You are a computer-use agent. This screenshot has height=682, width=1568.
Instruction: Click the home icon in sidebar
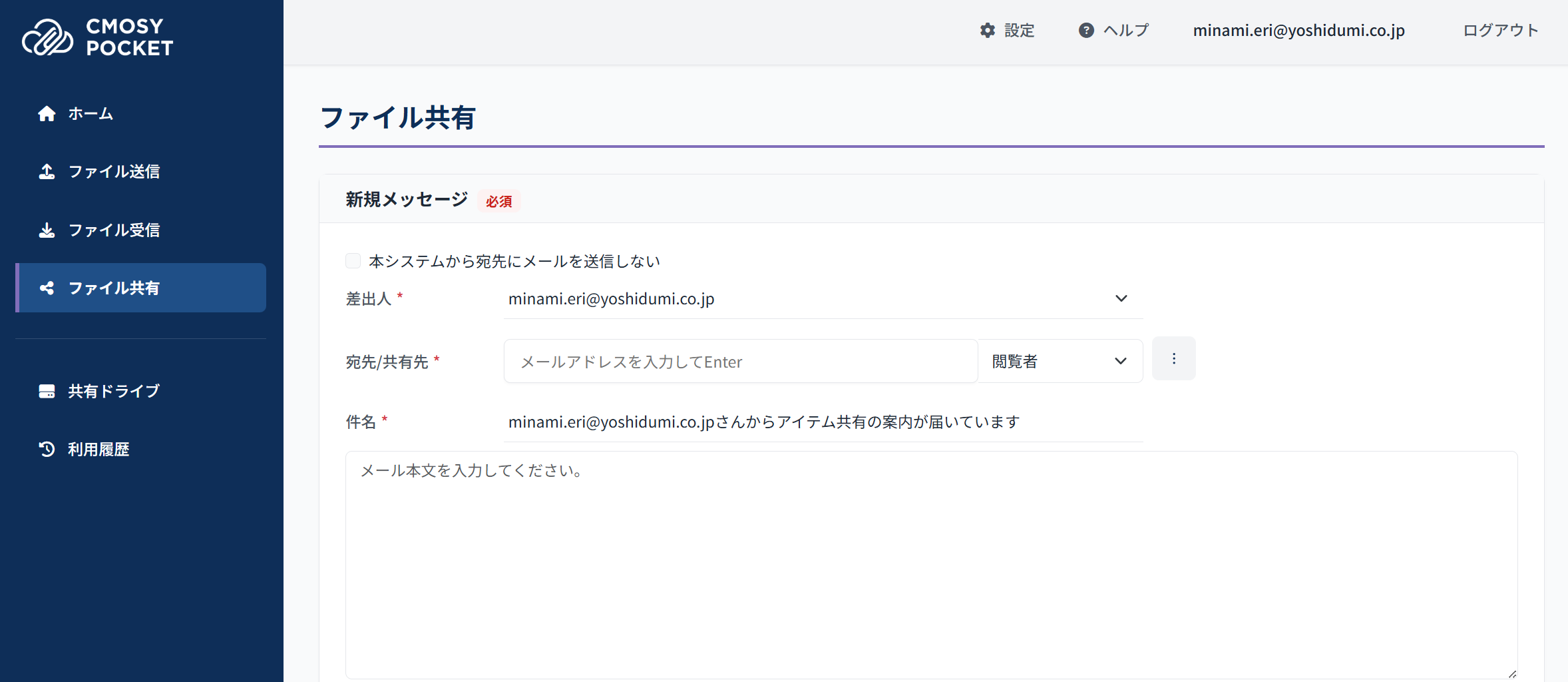coord(47,114)
